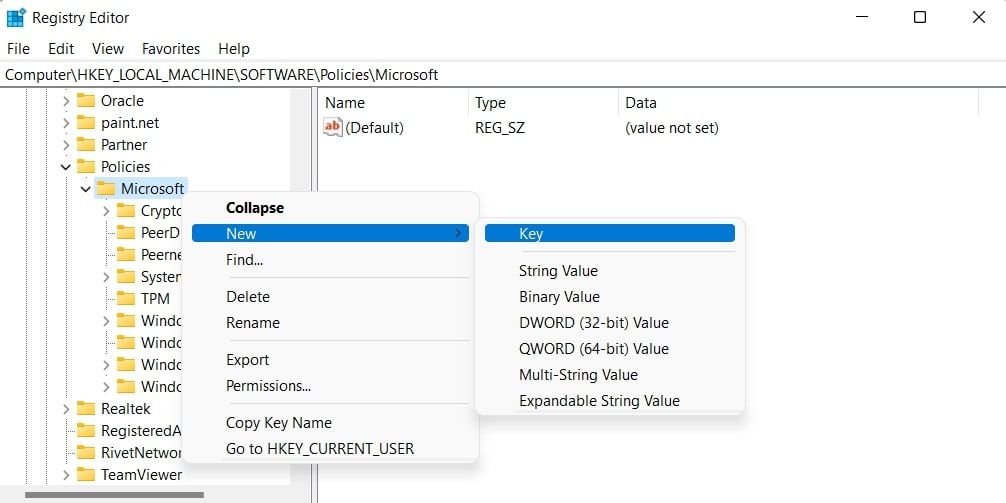The height and width of the screenshot is (503, 1006).
Task: Click the TPM folder icon
Action: pyautogui.click(x=126, y=298)
